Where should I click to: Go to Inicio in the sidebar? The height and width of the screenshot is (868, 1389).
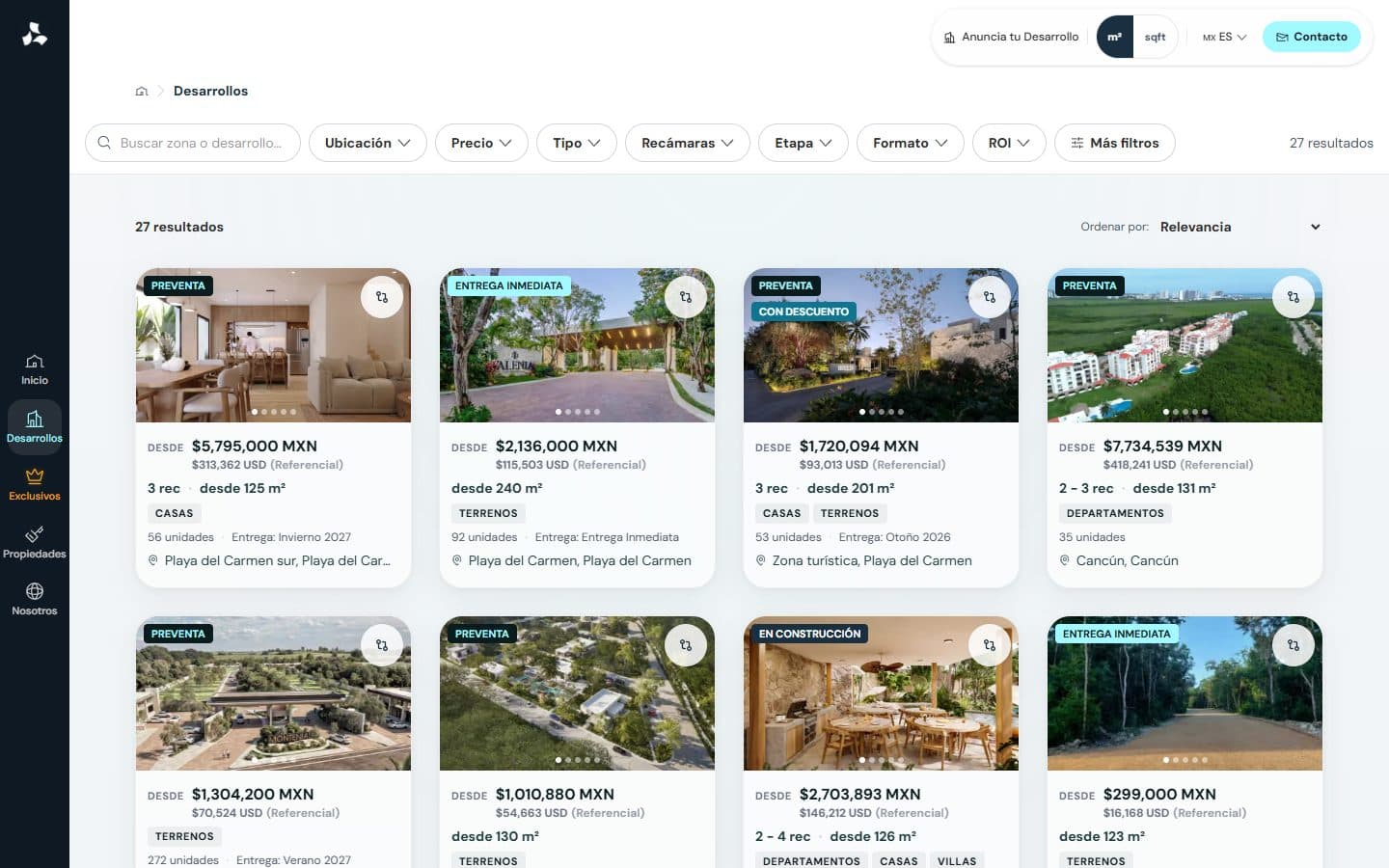click(x=35, y=368)
